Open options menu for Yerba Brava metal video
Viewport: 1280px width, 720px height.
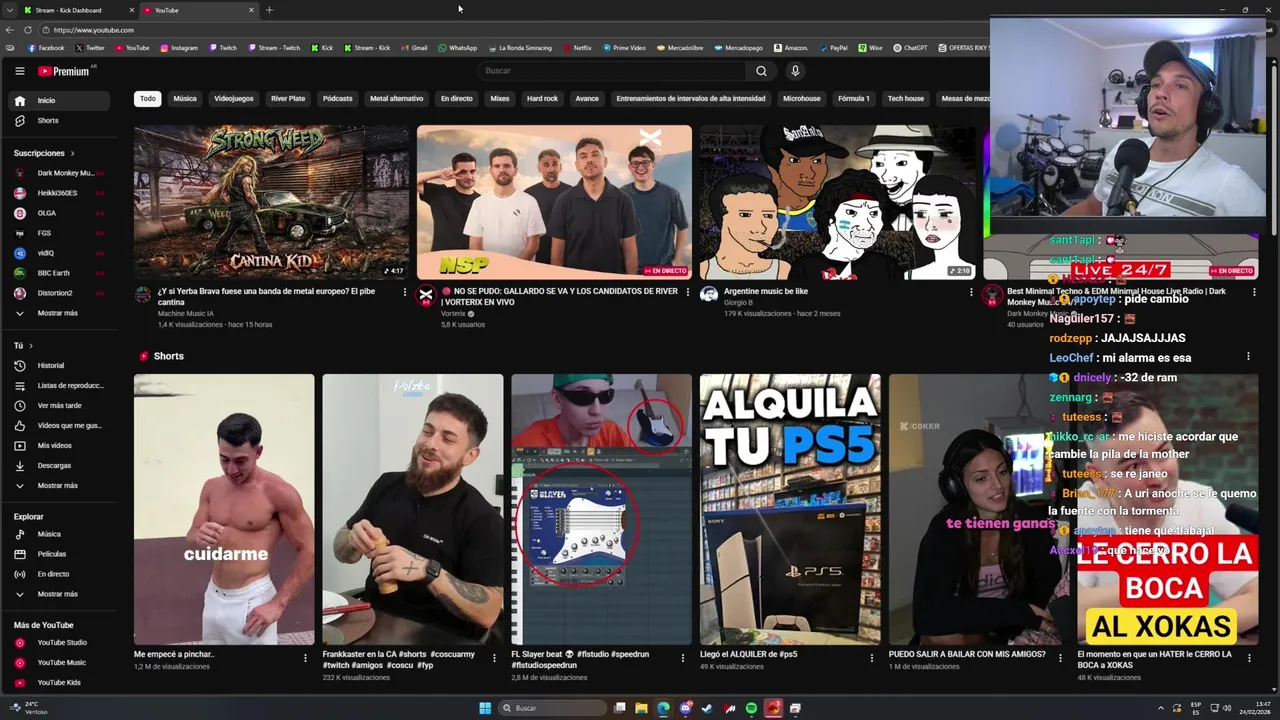pos(405,292)
